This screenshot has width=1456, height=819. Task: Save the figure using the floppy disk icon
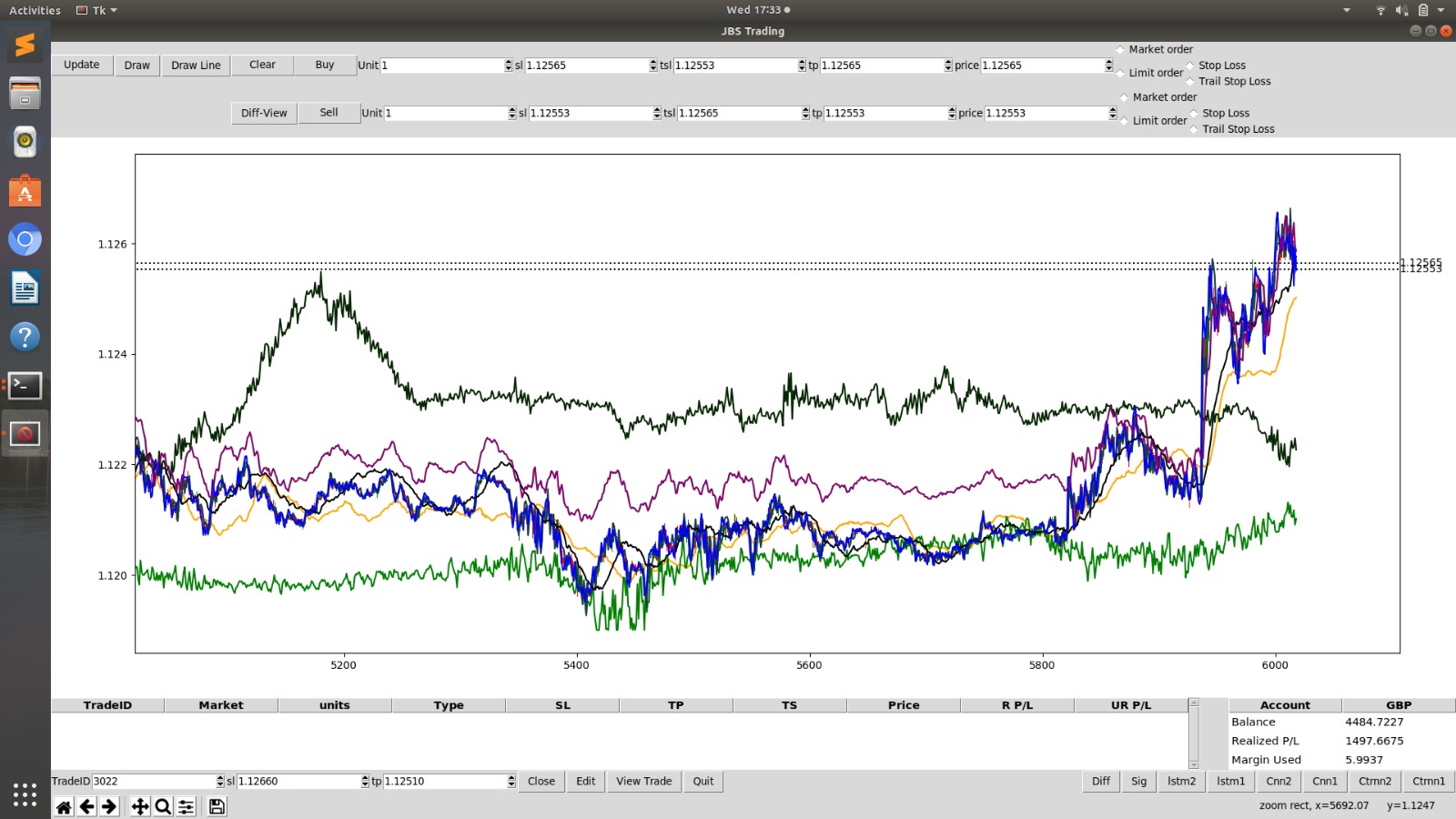tap(217, 807)
